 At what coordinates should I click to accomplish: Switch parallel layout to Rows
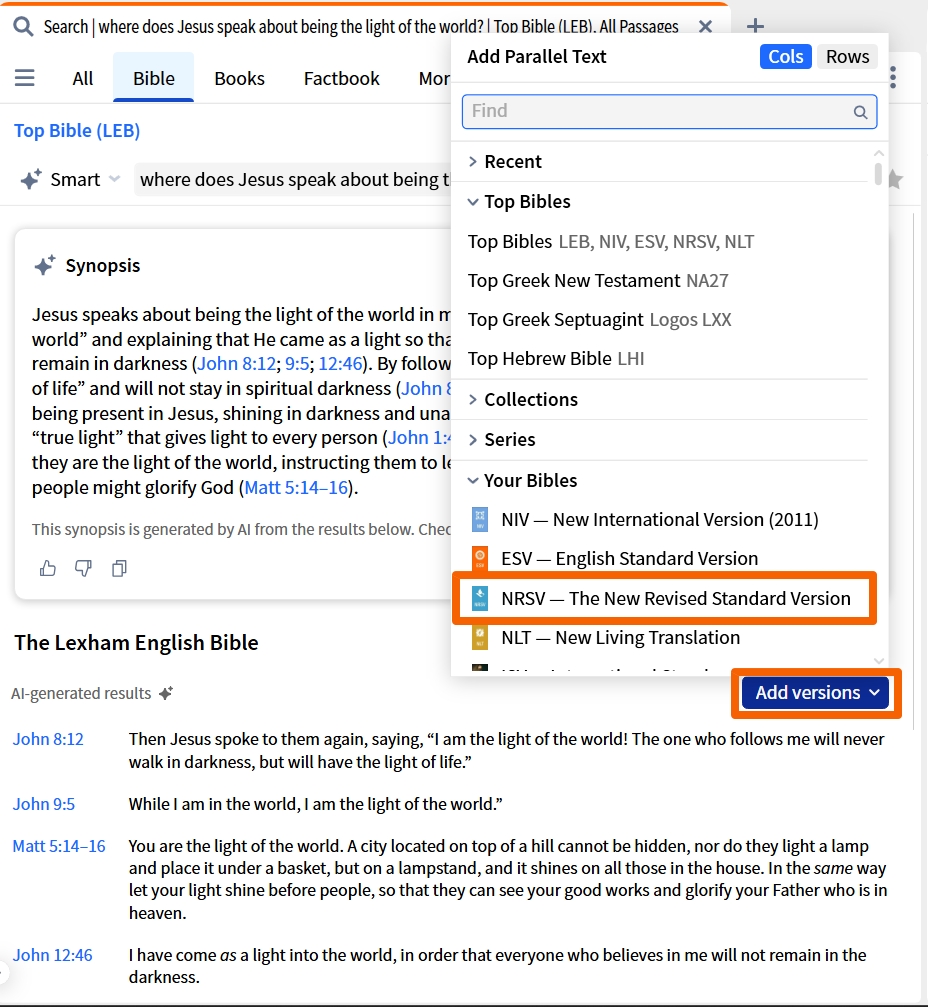[x=847, y=57]
